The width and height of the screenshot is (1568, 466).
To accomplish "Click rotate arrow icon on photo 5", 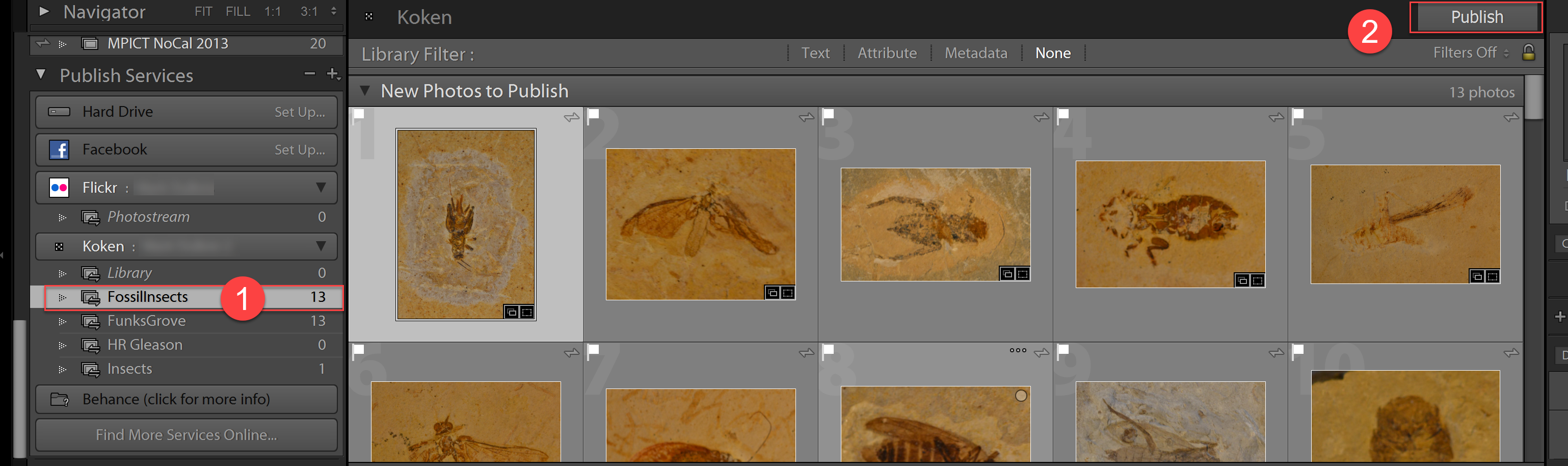I will pyautogui.click(x=1511, y=117).
